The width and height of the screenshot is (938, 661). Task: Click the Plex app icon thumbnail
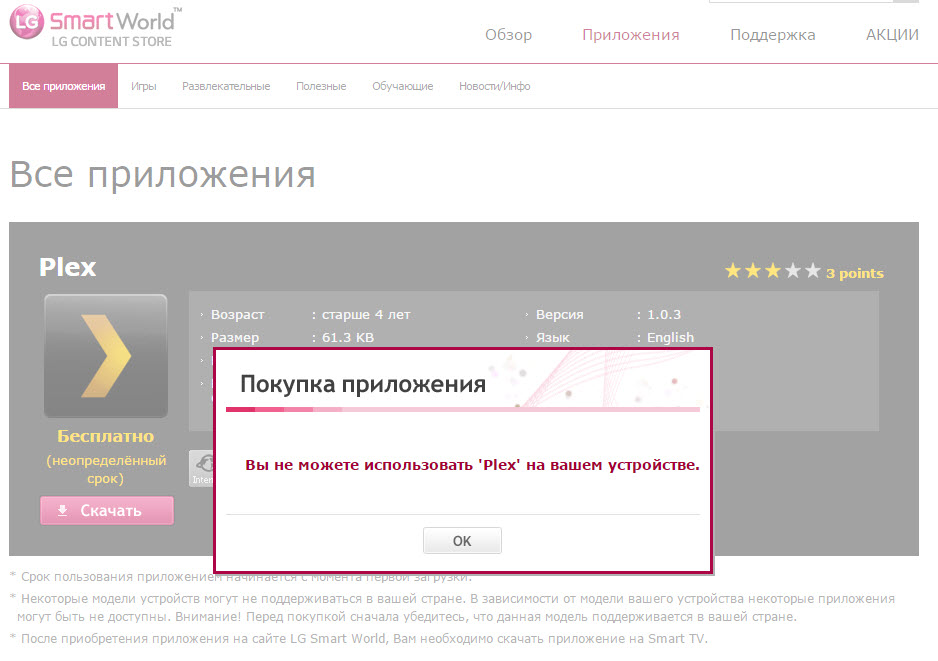tap(106, 356)
